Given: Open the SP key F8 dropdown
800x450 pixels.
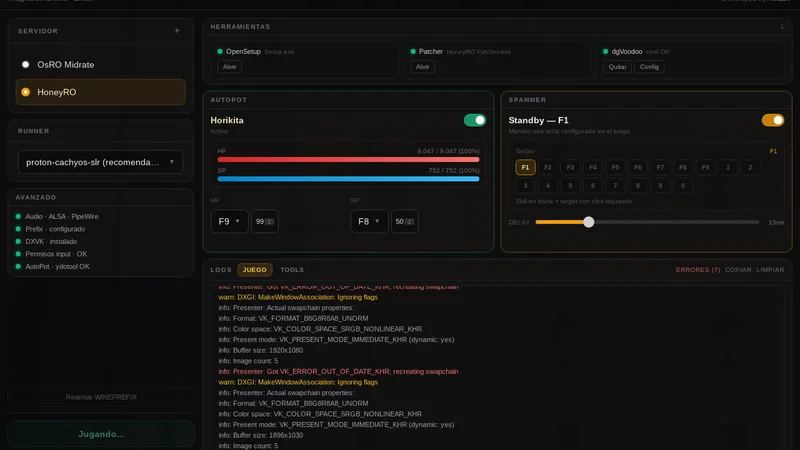Looking at the screenshot, I should [x=369, y=221].
